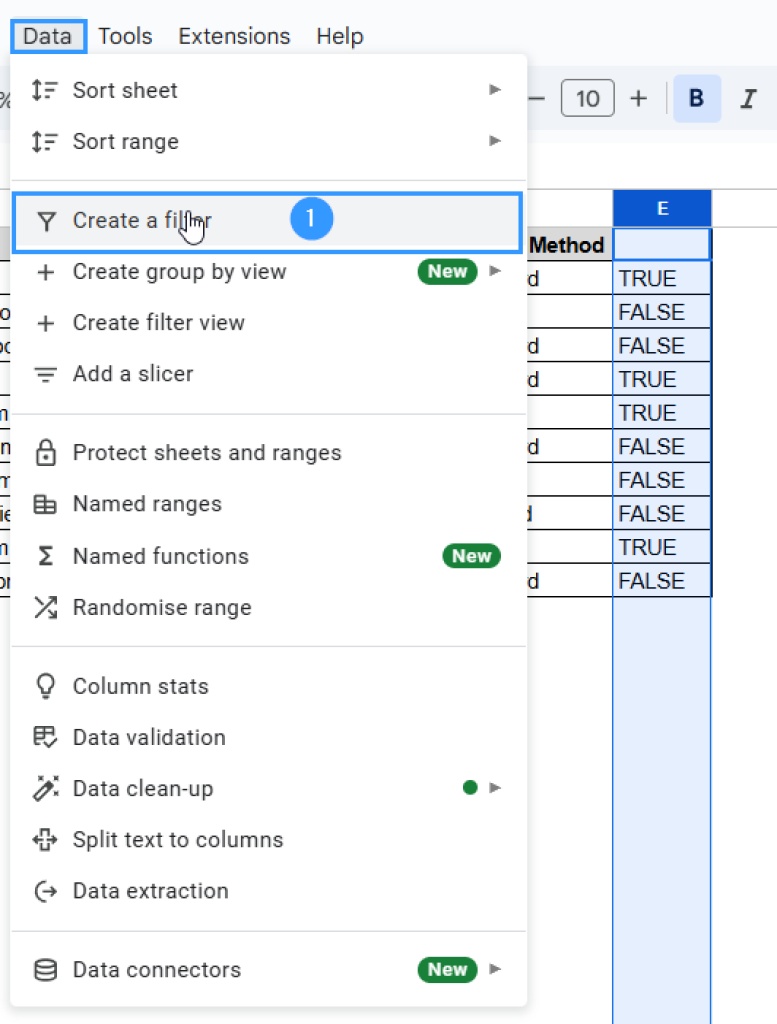Toggle bold formatting in the toolbar
Viewport: 777px width, 1024px height.
pos(697,98)
